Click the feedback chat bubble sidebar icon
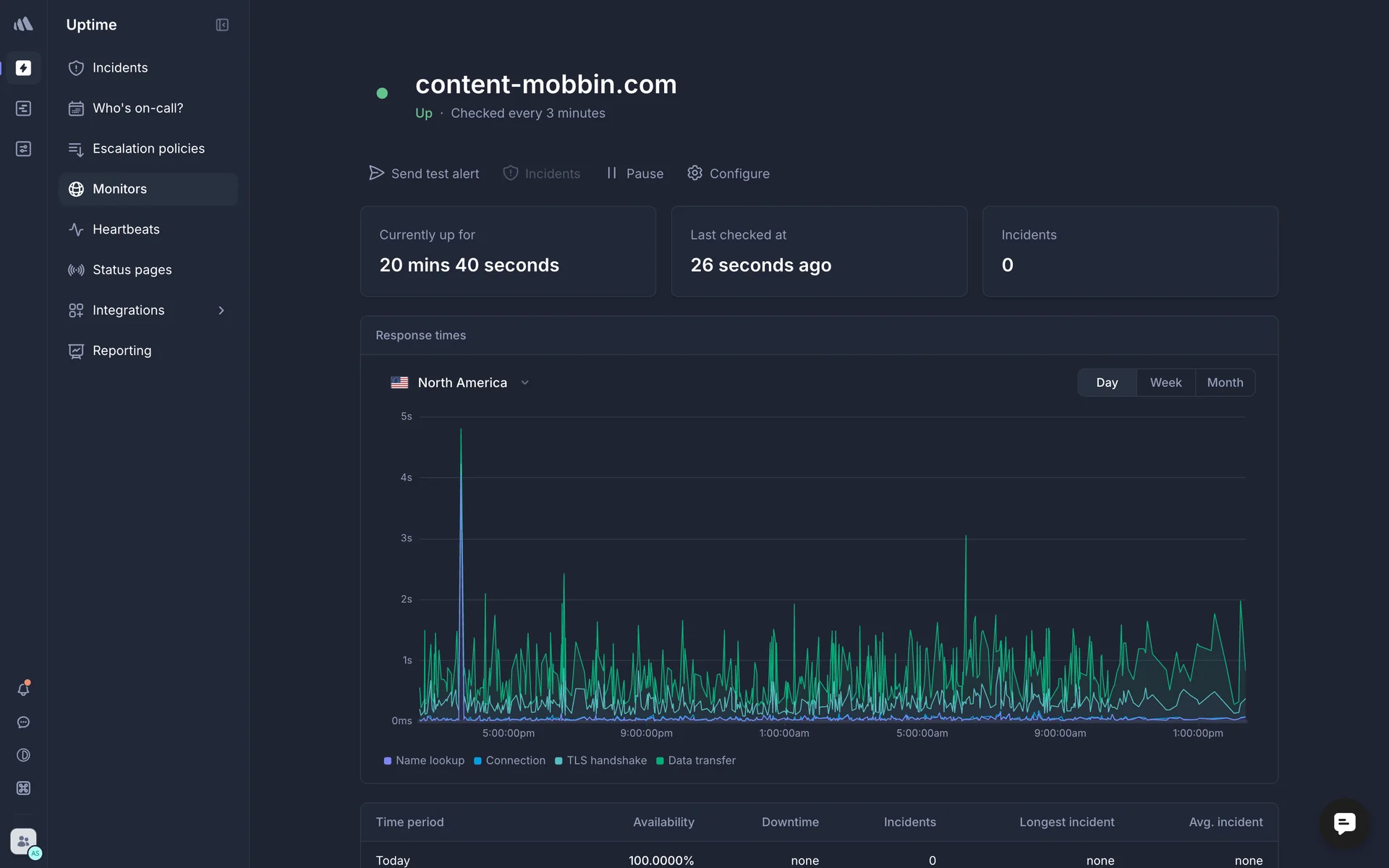 23,723
